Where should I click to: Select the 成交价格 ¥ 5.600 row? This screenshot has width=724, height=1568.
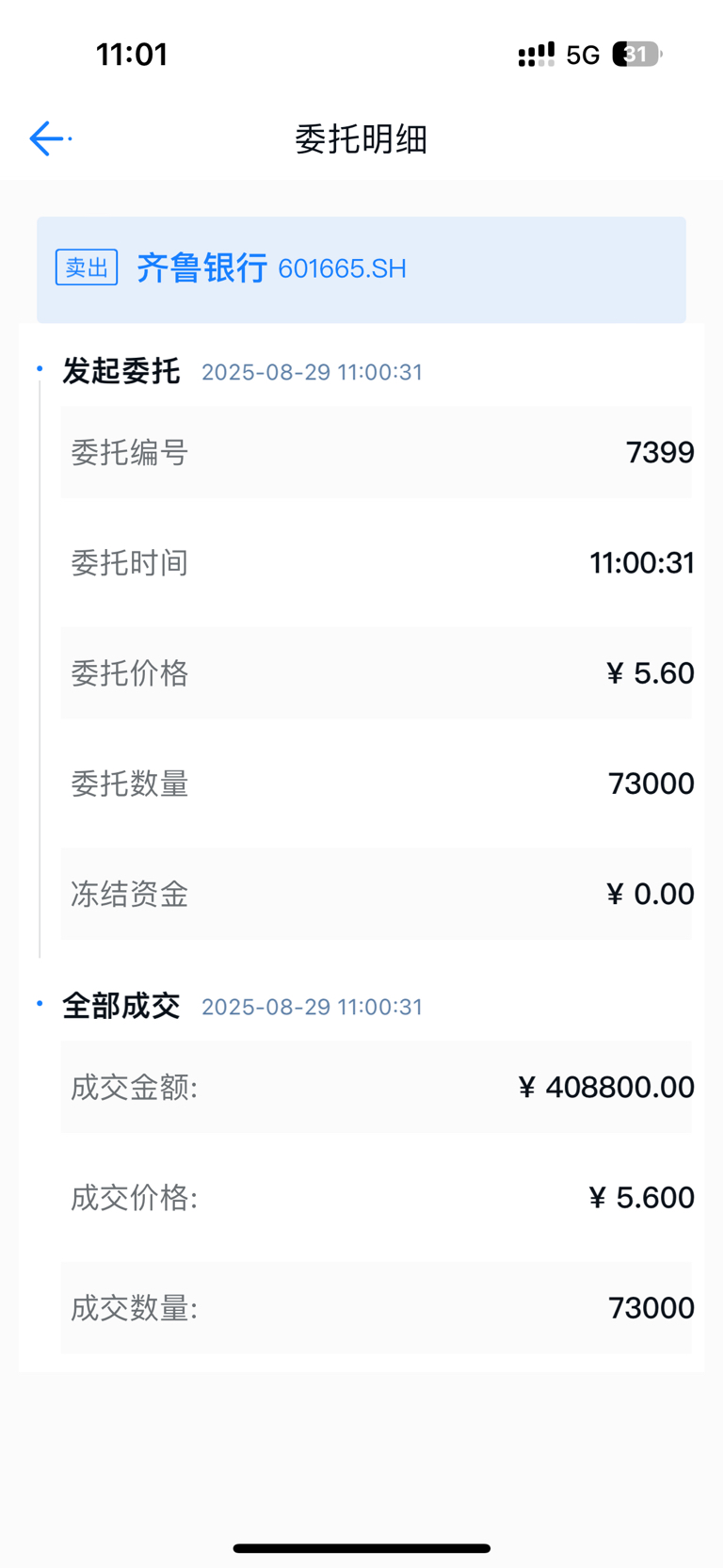[x=377, y=1197]
